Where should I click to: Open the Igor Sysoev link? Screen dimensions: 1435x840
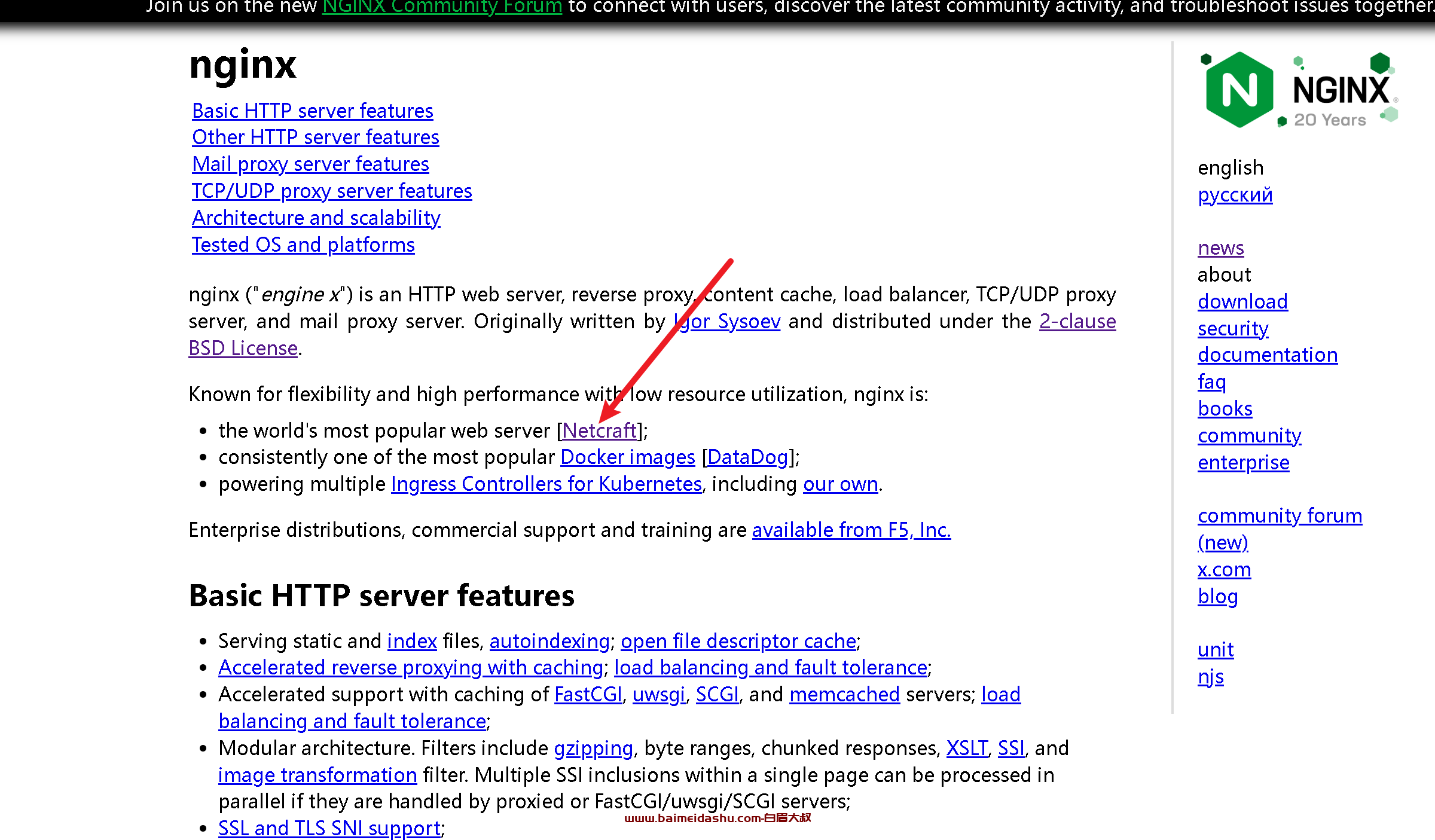tap(727, 322)
